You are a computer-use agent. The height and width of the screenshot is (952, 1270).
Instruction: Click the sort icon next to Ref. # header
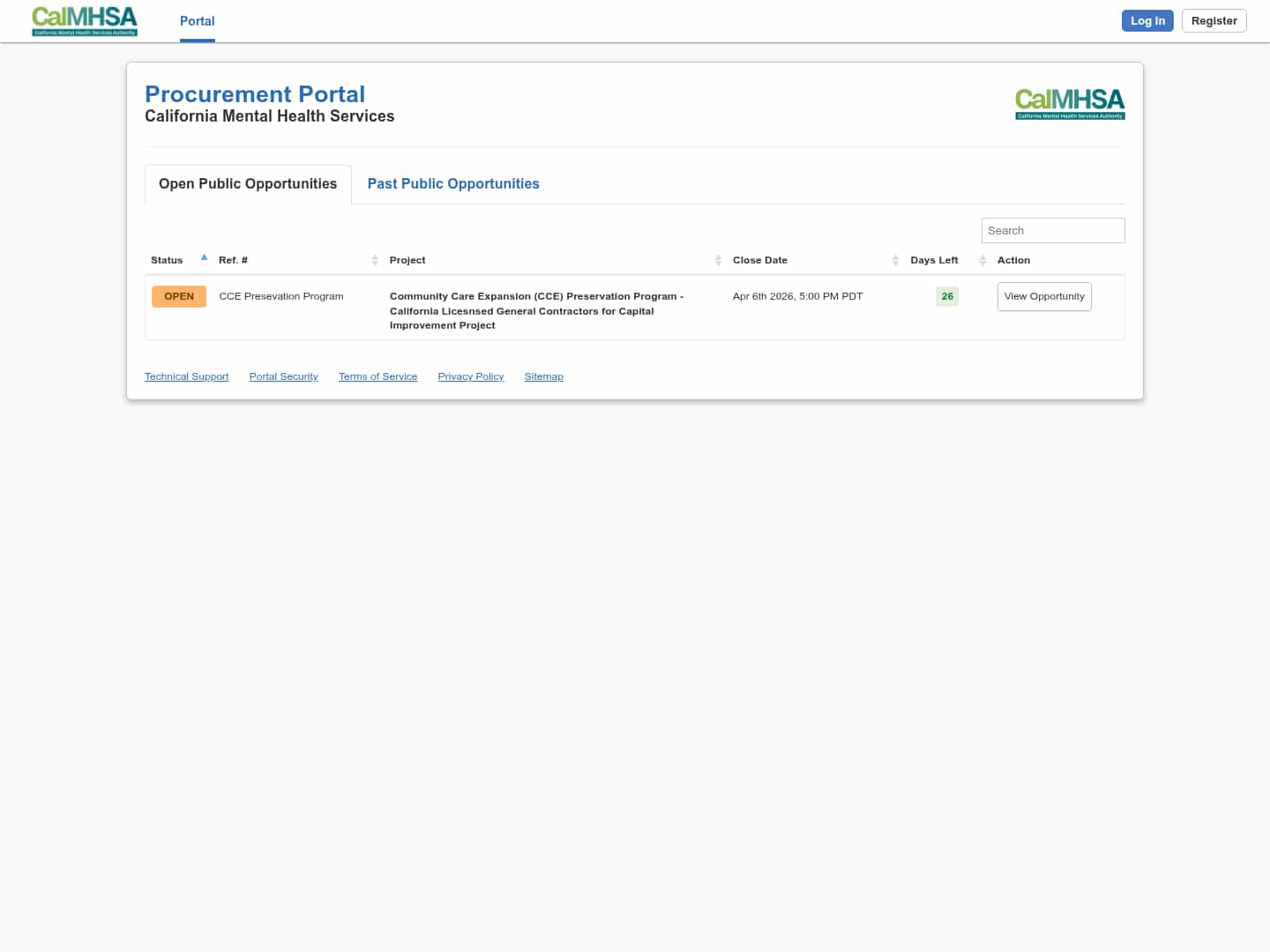point(375,260)
